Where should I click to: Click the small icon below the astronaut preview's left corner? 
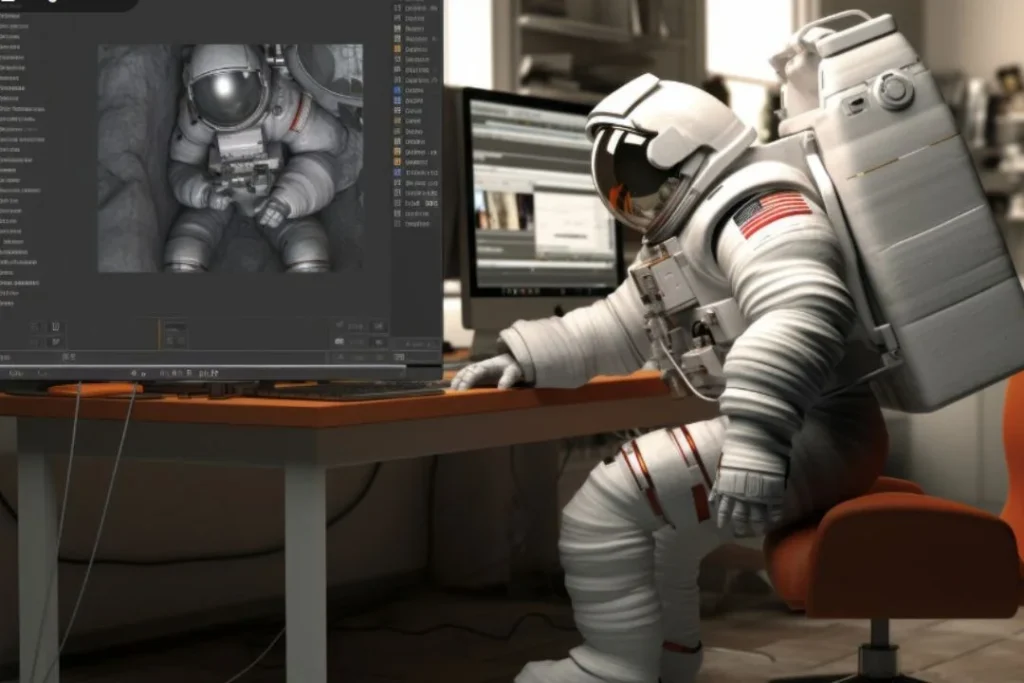(55, 327)
